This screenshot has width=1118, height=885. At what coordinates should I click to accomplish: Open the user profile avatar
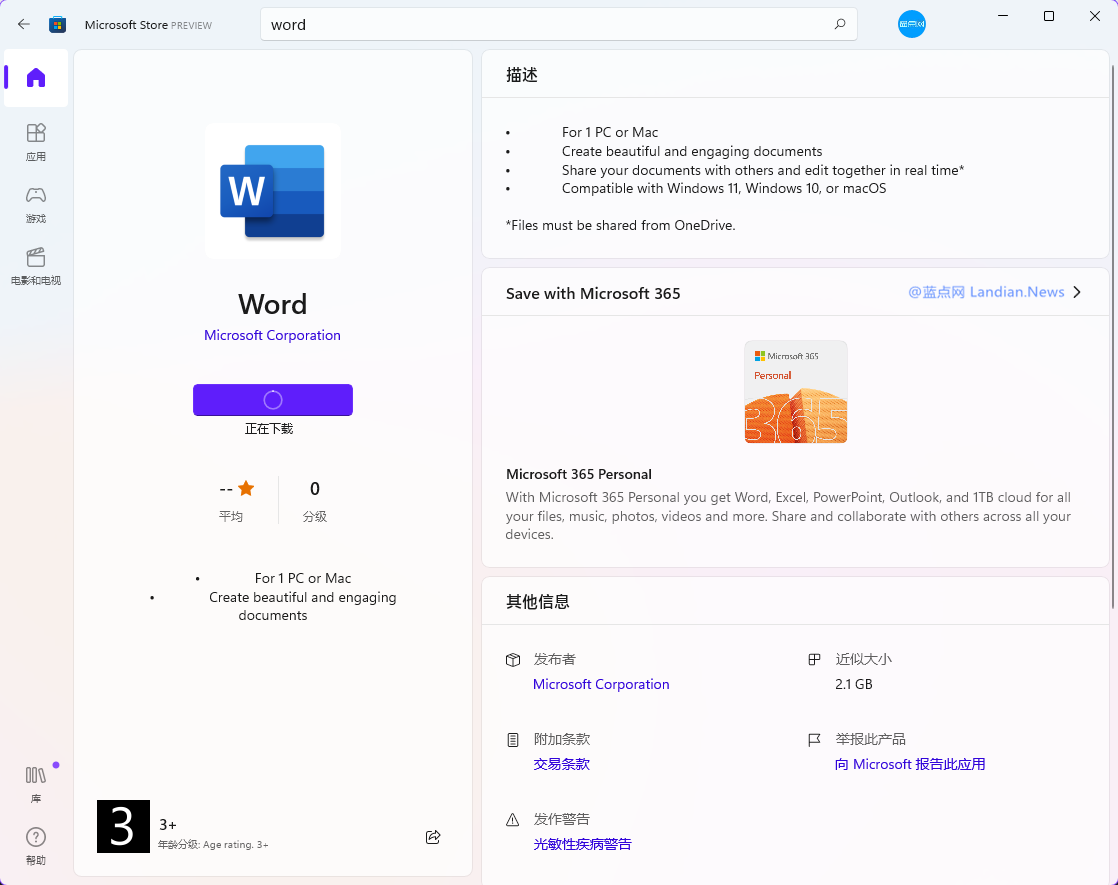click(x=911, y=24)
